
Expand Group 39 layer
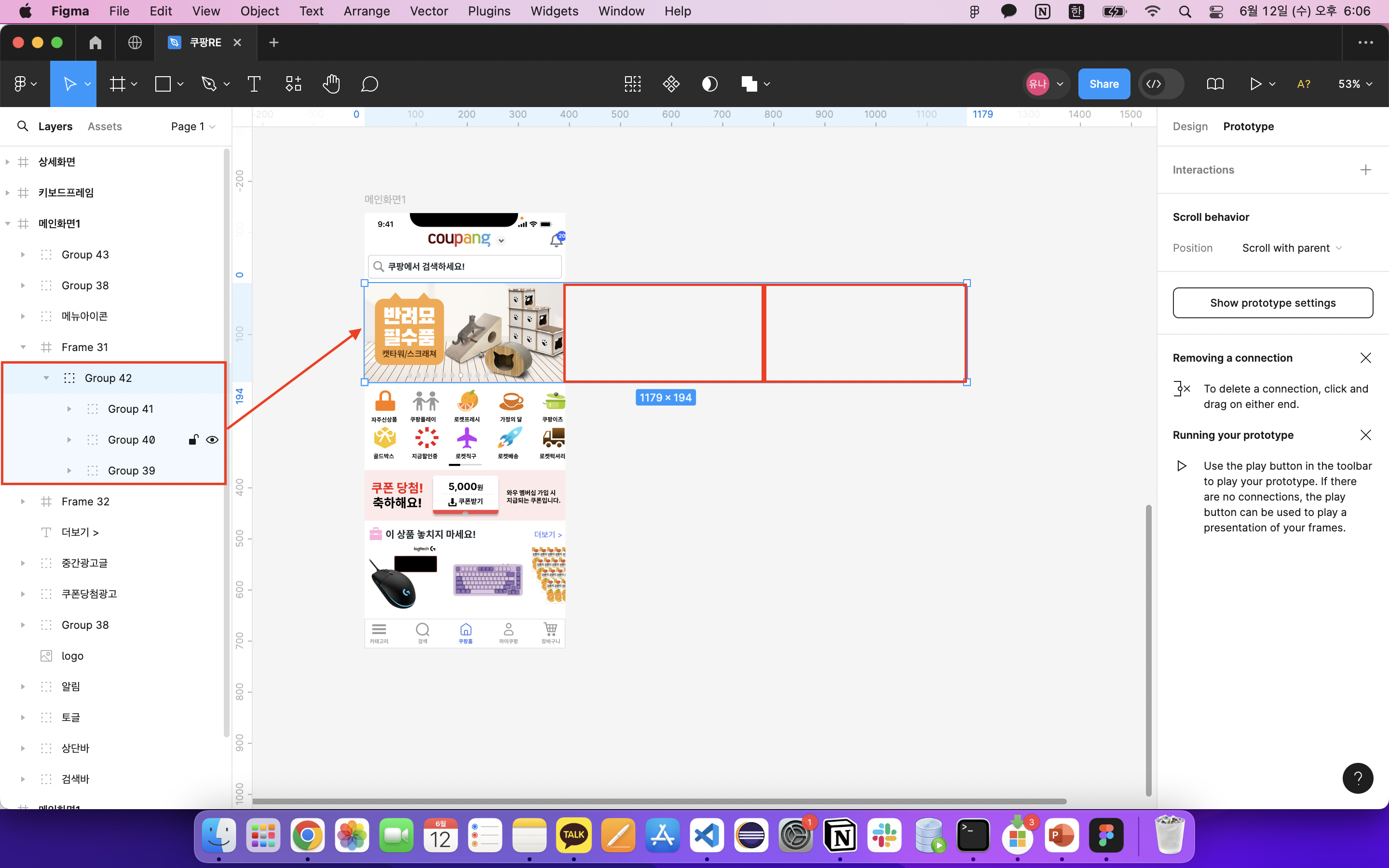[x=69, y=471]
